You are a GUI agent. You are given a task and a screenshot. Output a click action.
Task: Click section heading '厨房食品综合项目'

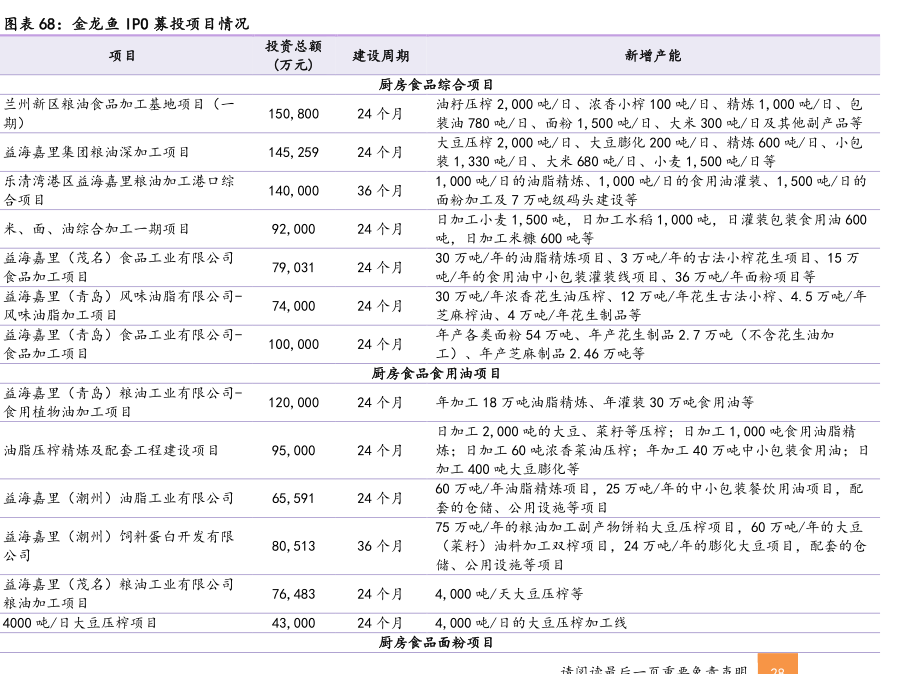click(436, 85)
